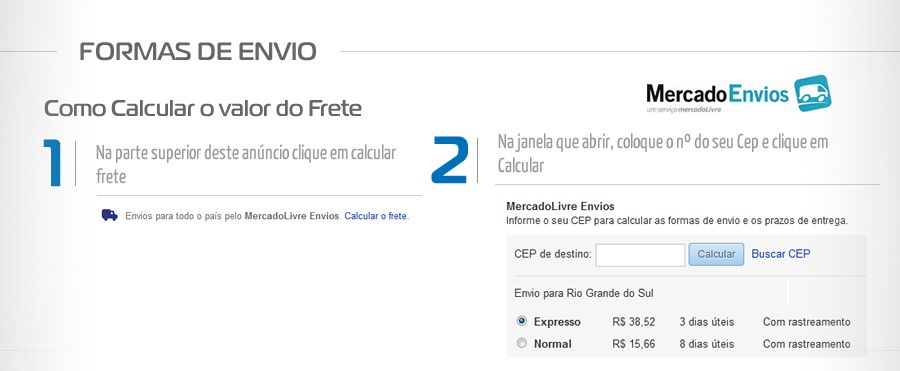
Task: Click the Envio para Rio Grande do Sul text
Action: (584, 293)
